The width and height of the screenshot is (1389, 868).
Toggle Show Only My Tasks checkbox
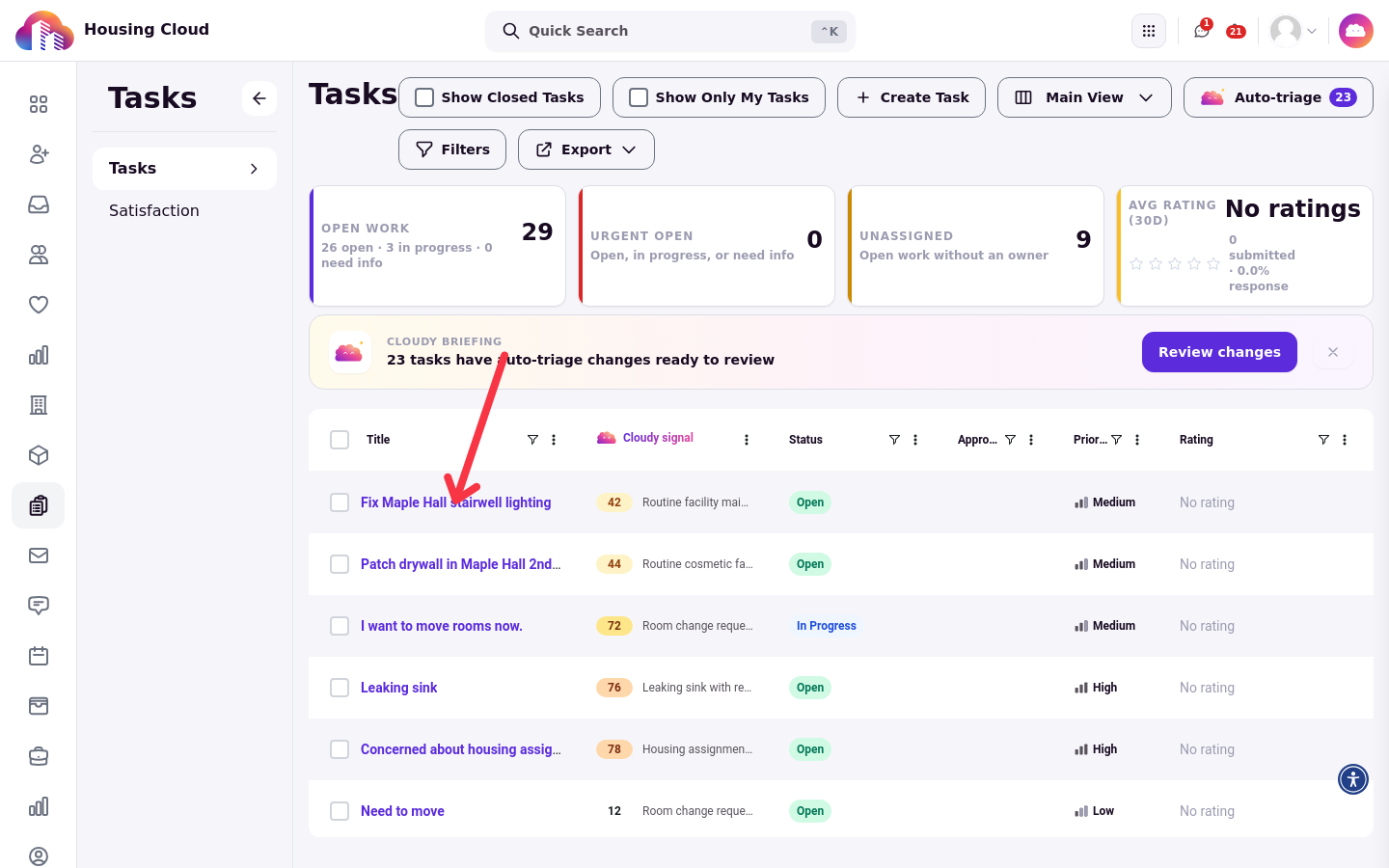pyautogui.click(x=639, y=97)
